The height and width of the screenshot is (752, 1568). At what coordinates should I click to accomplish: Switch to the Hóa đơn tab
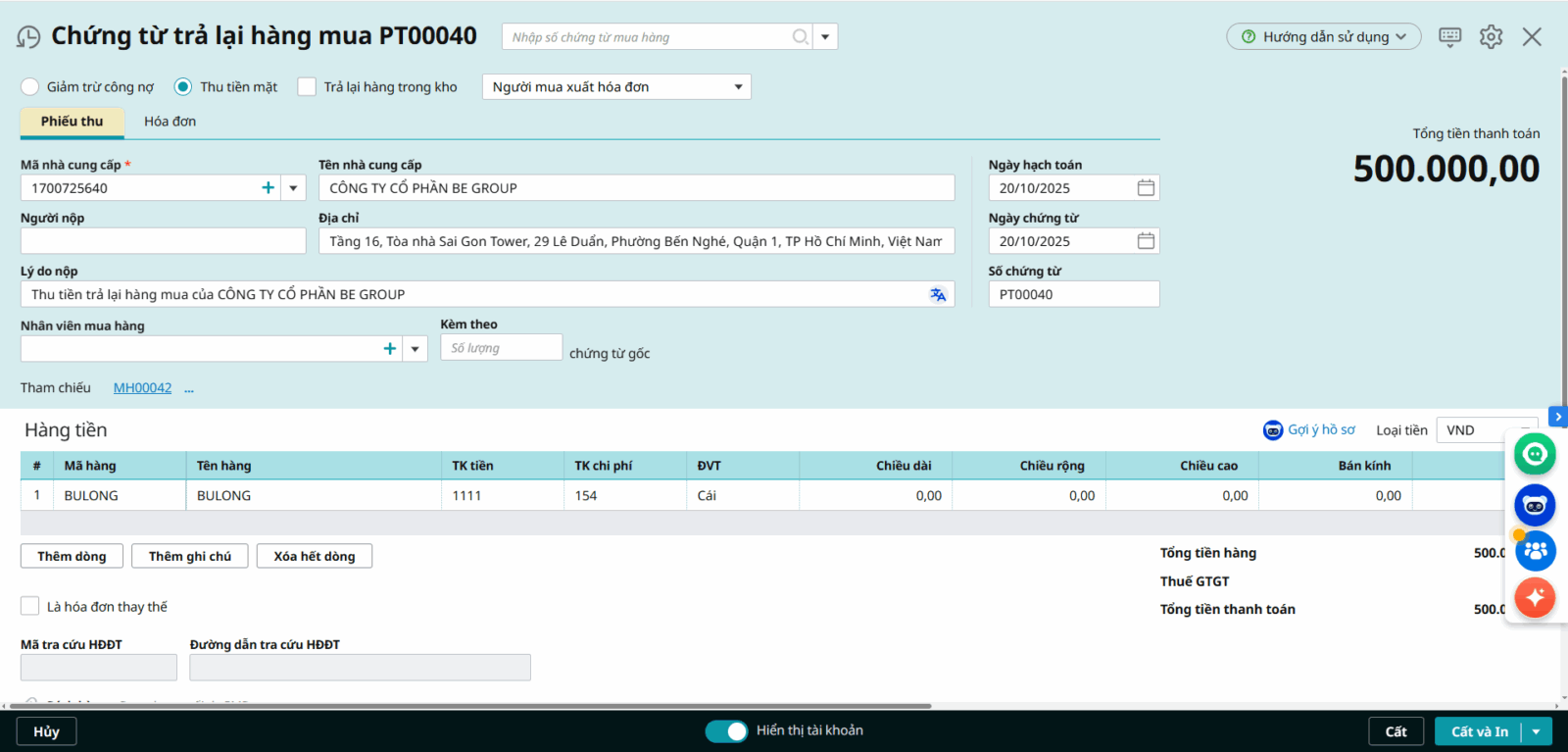(x=170, y=122)
